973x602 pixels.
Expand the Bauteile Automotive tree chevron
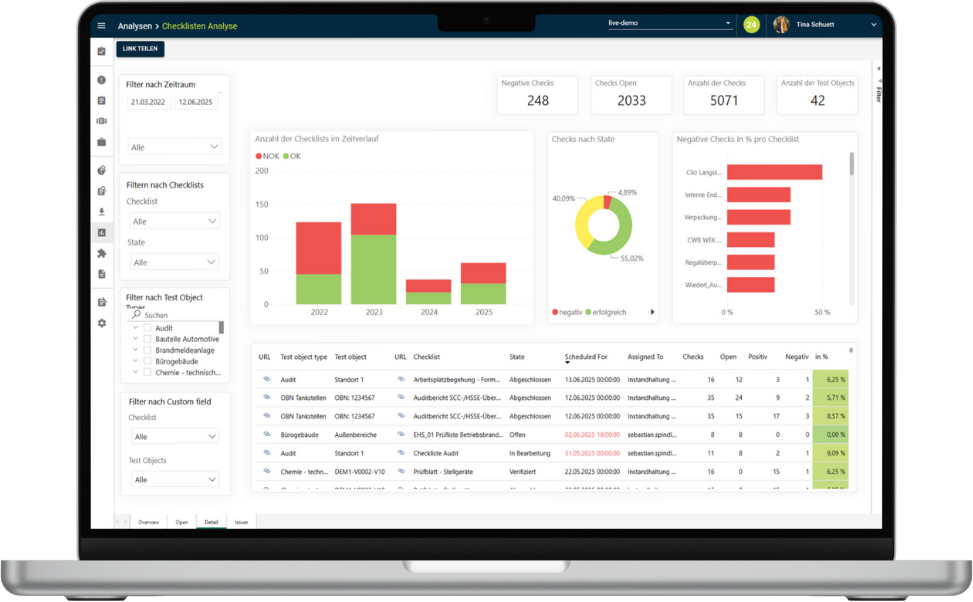pos(135,339)
